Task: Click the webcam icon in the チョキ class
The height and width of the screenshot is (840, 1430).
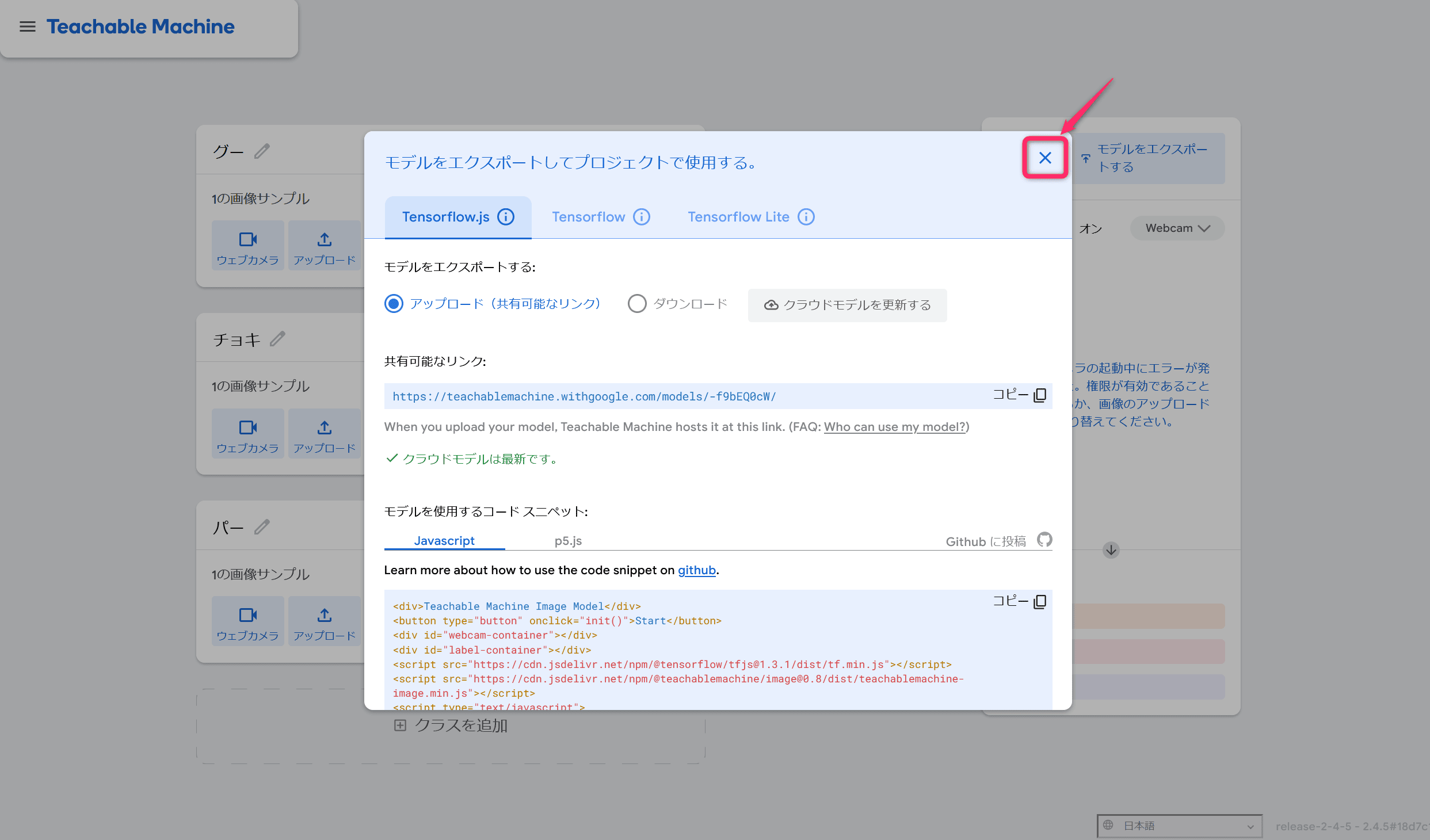Action: [x=248, y=427]
